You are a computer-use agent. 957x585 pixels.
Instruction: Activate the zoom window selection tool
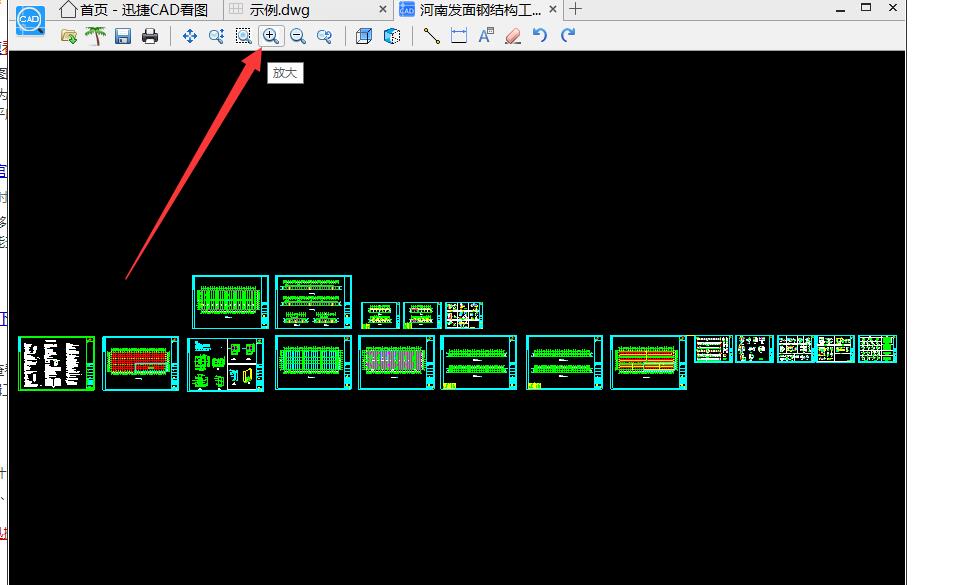(244, 37)
